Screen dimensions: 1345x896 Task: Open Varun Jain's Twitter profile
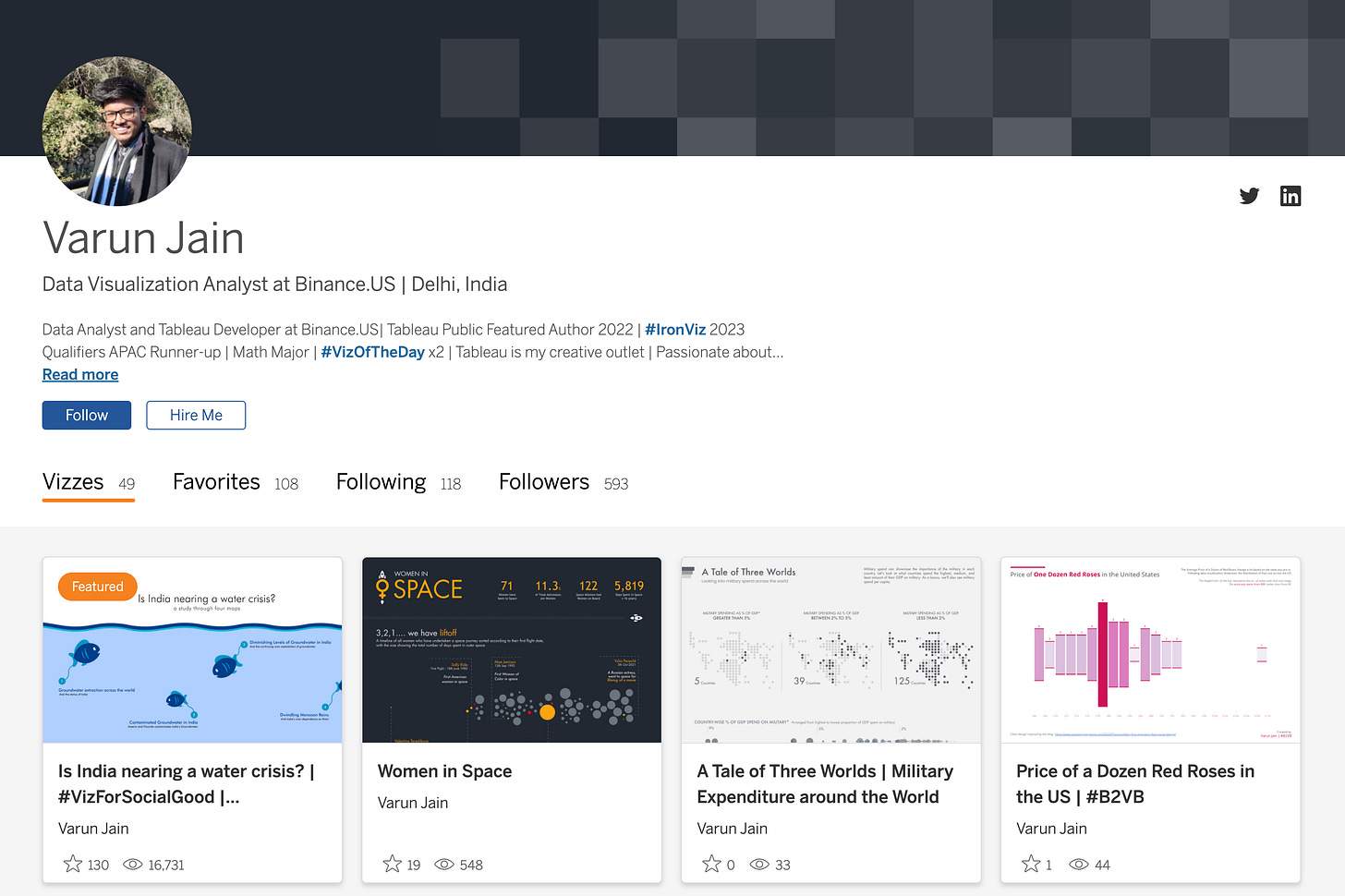[1249, 196]
